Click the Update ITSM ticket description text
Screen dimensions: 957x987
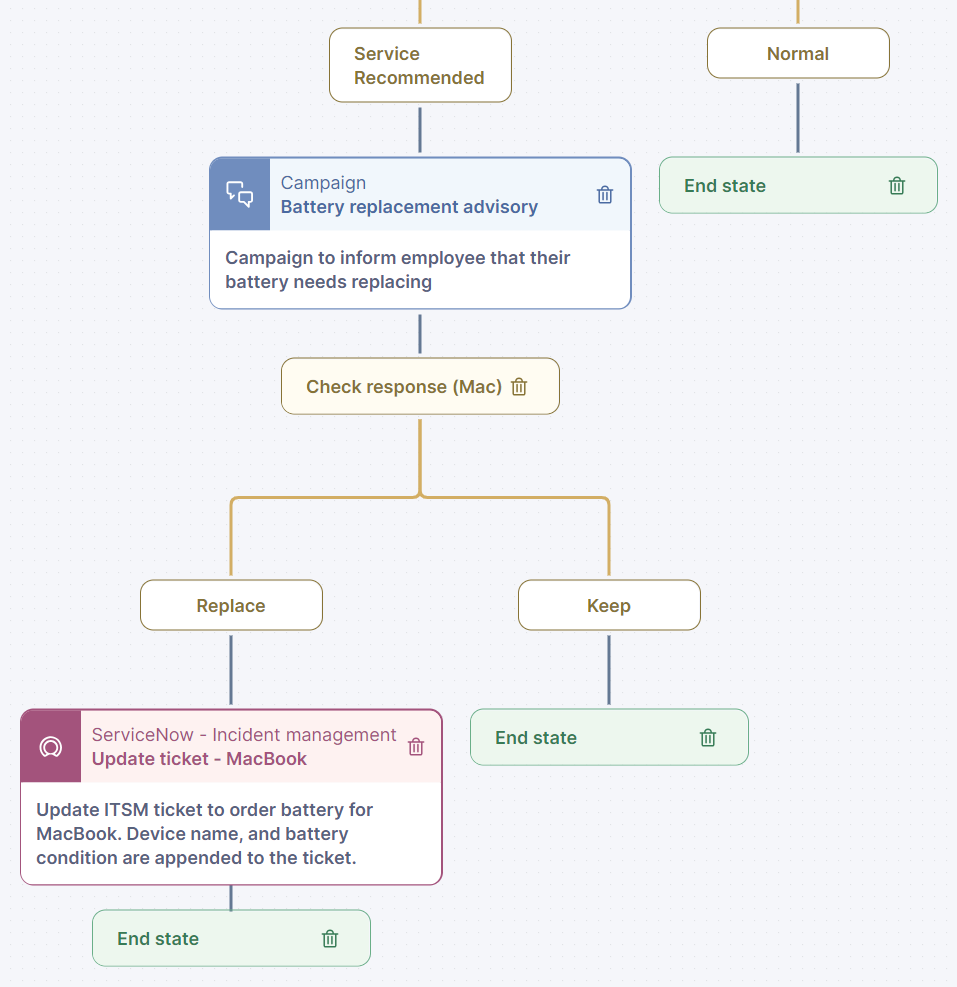(205, 833)
